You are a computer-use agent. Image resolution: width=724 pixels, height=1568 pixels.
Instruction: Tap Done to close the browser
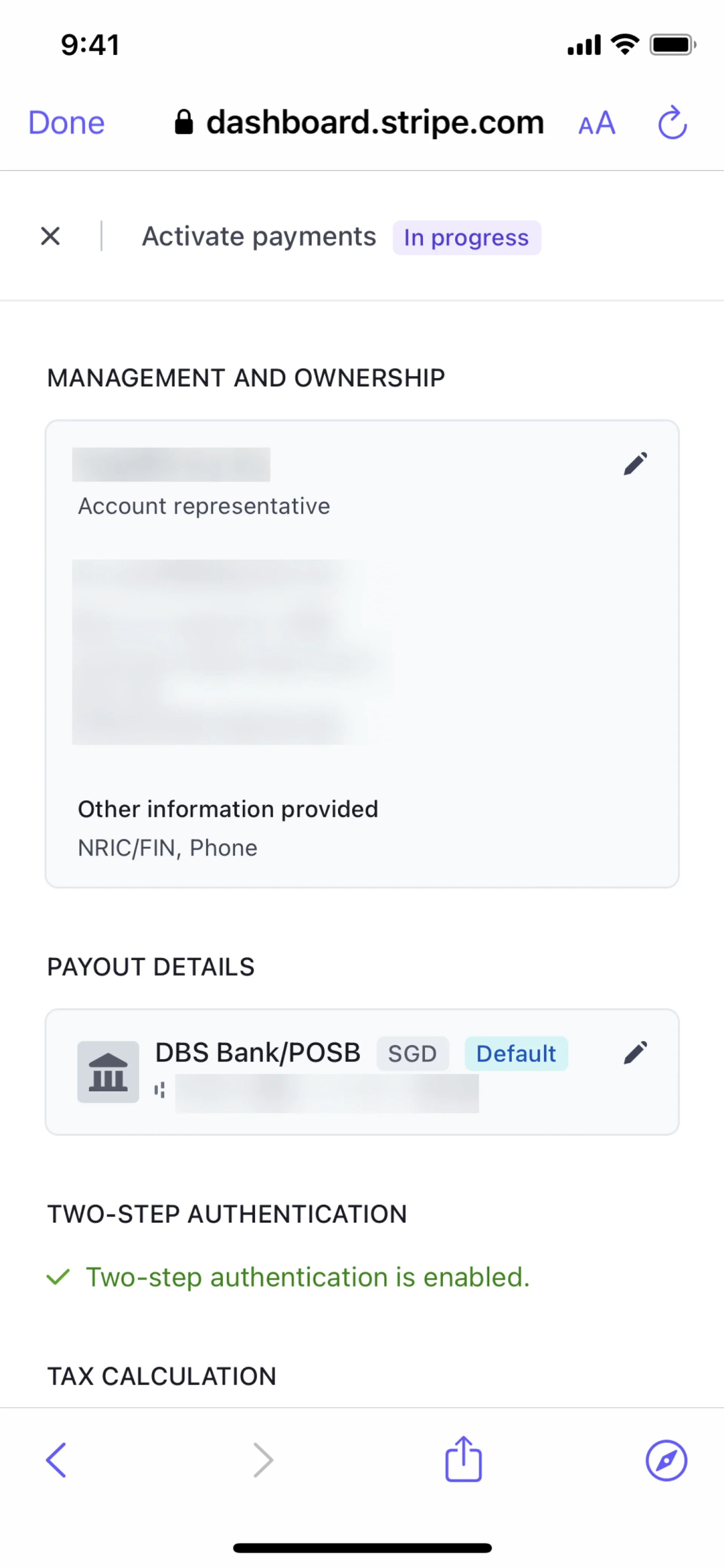pyautogui.click(x=66, y=123)
